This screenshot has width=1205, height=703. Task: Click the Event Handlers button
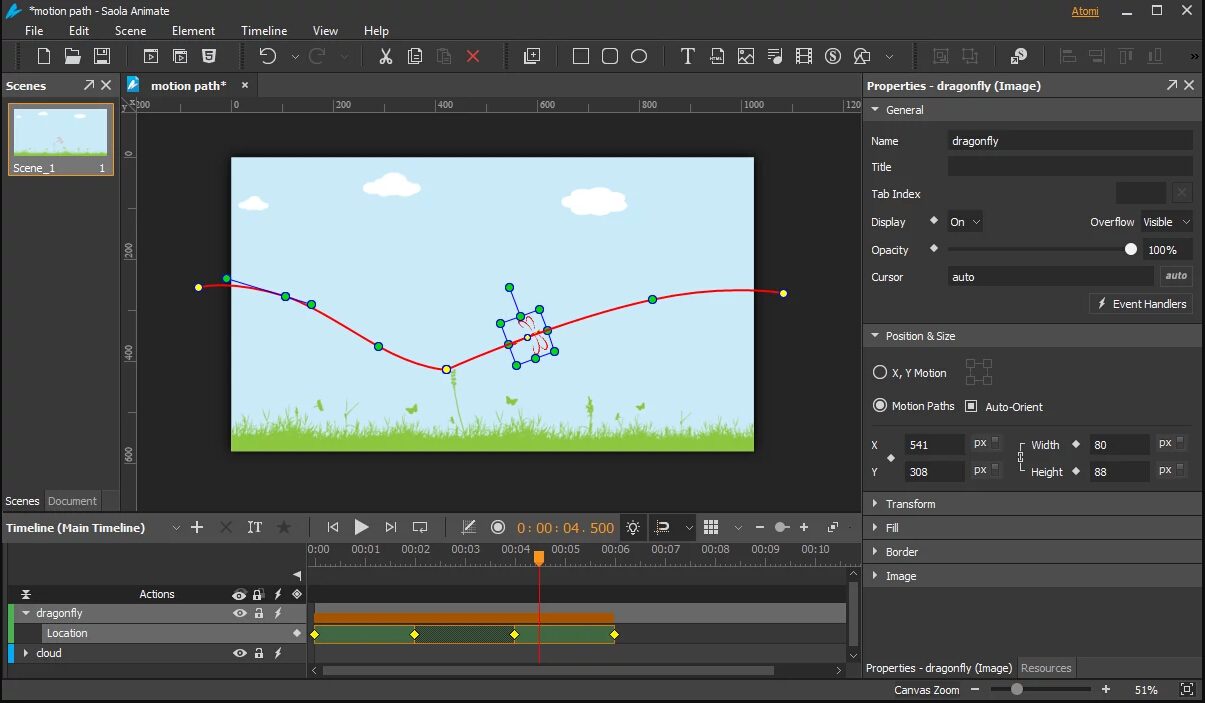1141,303
